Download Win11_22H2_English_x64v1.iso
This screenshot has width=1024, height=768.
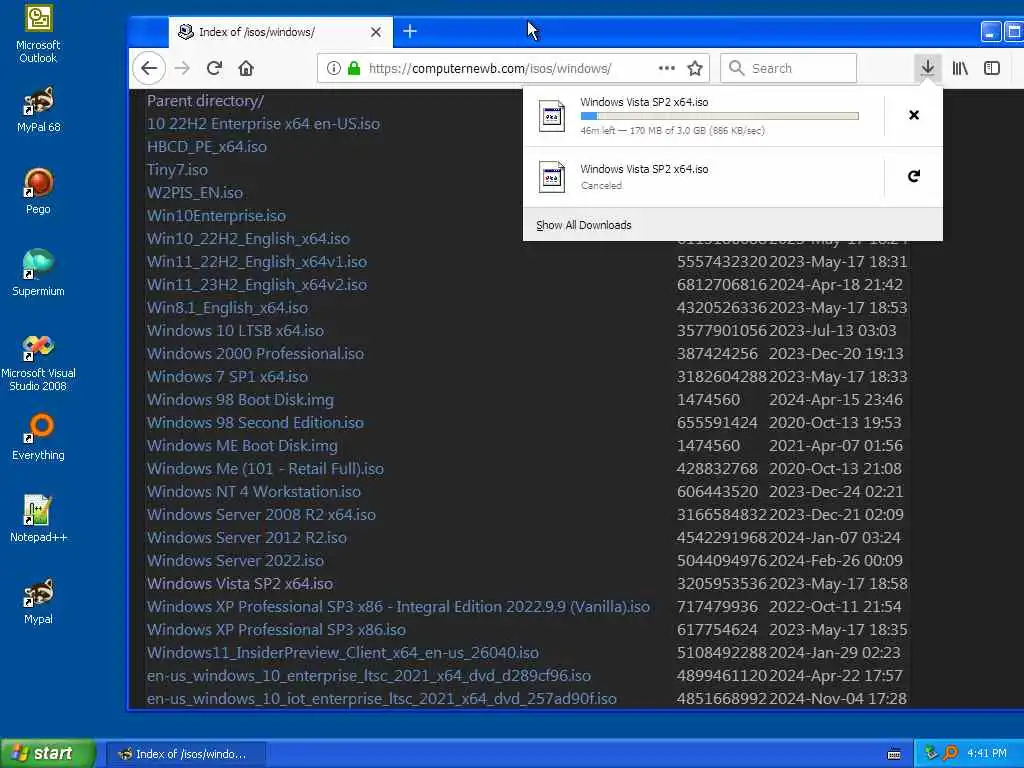257,261
